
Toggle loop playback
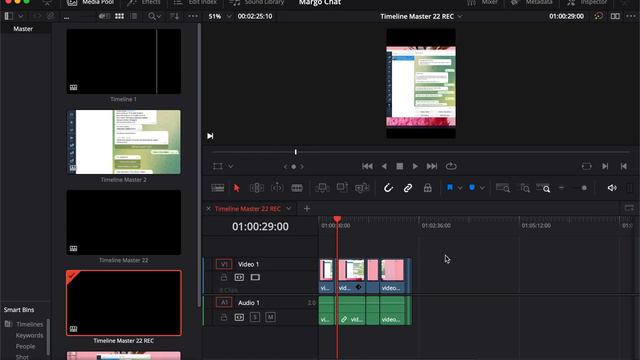[451, 166]
